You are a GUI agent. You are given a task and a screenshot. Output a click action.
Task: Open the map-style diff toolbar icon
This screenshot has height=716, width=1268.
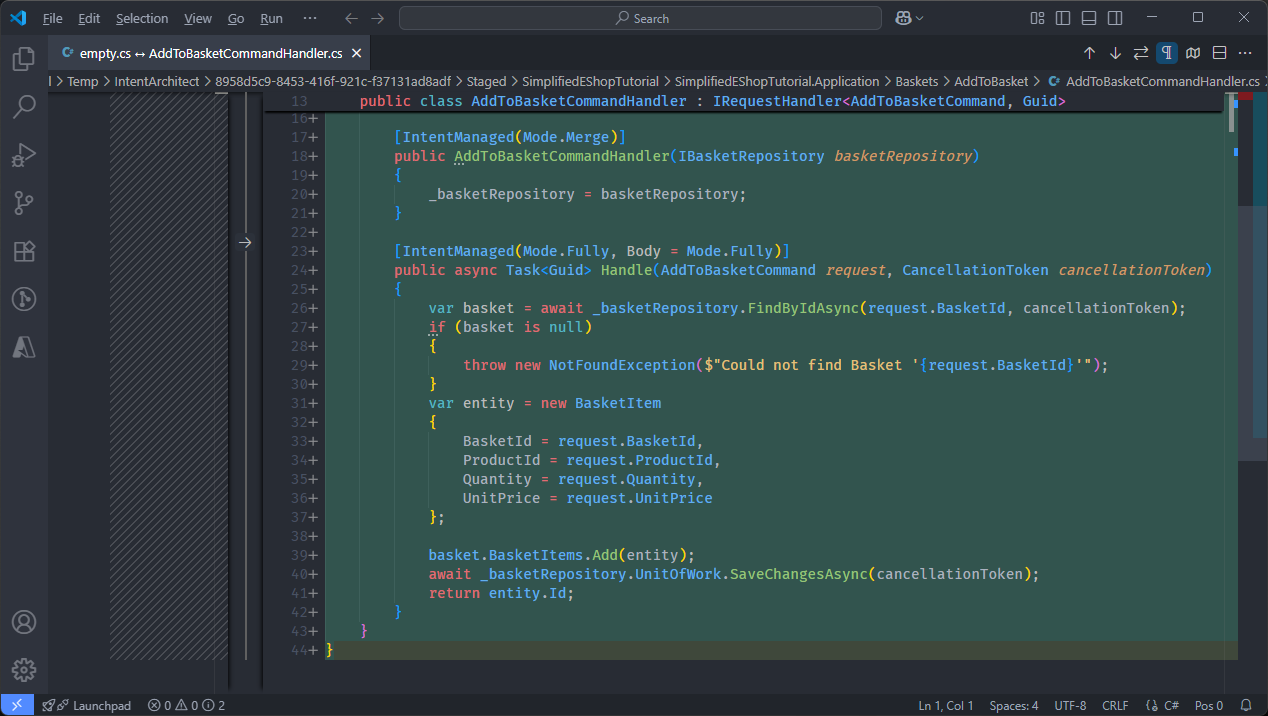click(1193, 53)
